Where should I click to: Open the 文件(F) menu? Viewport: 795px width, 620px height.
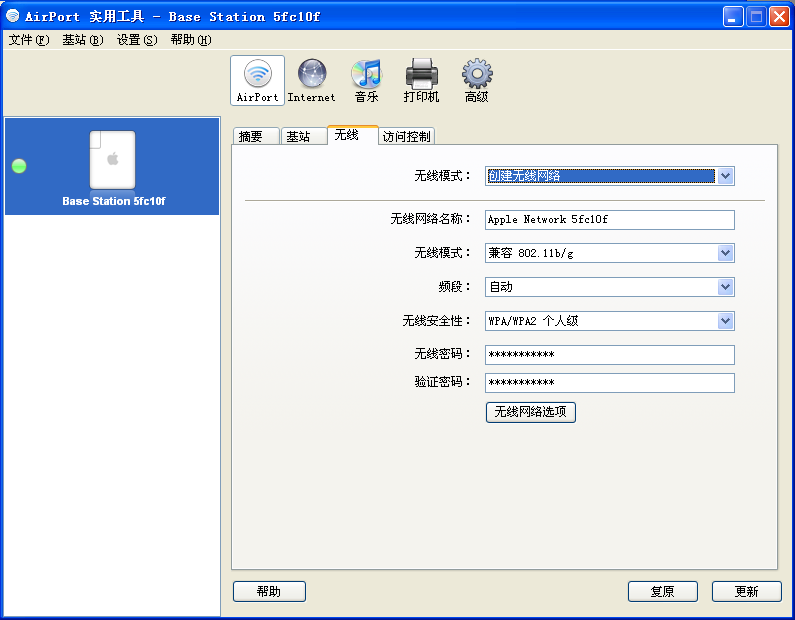(x=29, y=40)
